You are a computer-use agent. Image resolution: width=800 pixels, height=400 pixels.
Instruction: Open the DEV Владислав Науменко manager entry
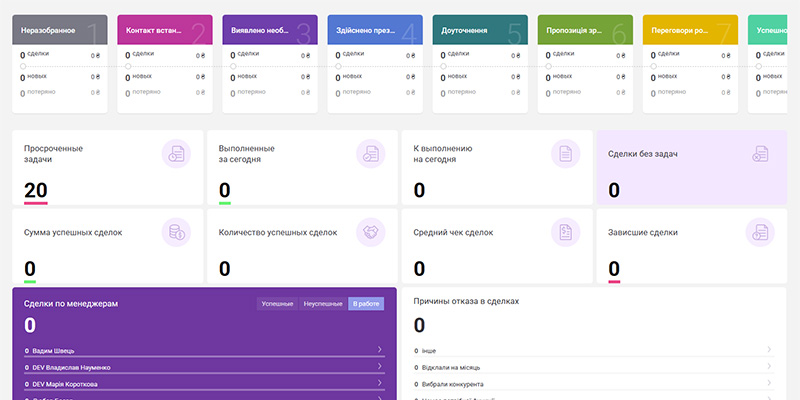point(204,367)
